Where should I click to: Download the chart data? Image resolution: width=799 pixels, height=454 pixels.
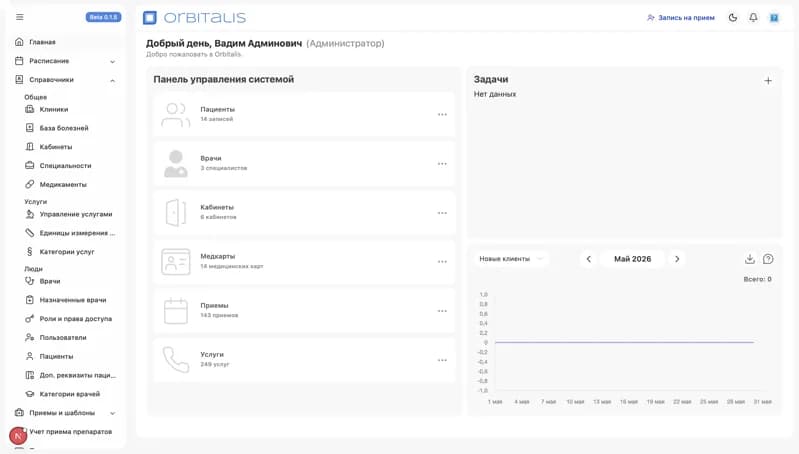point(750,259)
